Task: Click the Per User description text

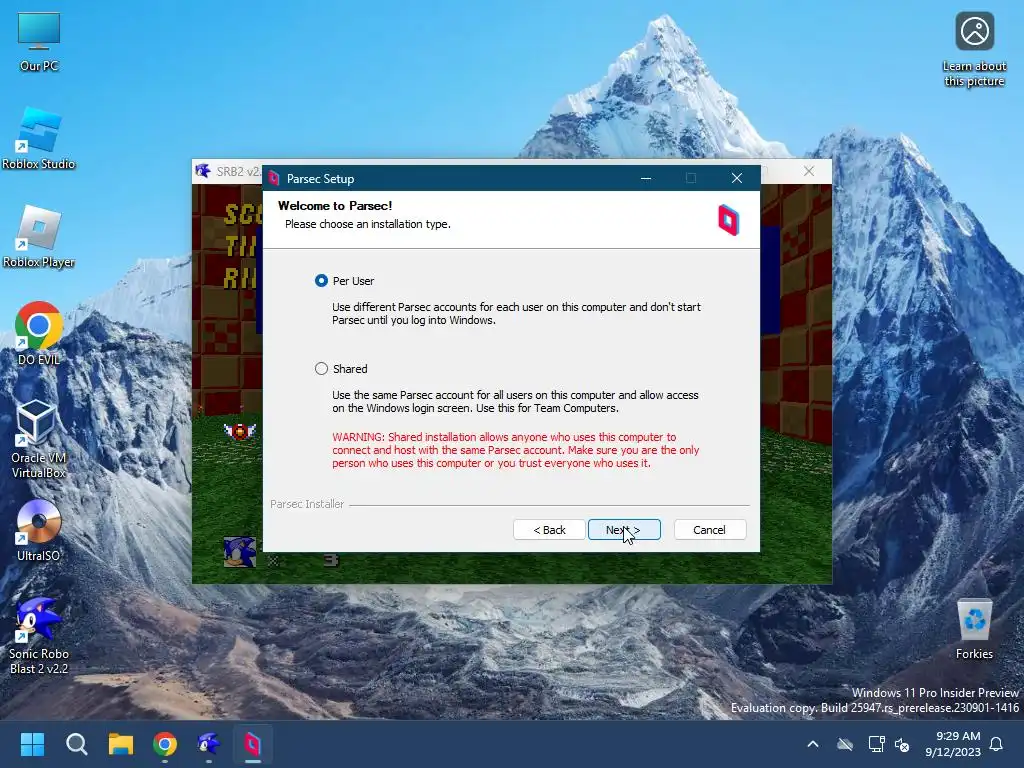Action: point(516,313)
